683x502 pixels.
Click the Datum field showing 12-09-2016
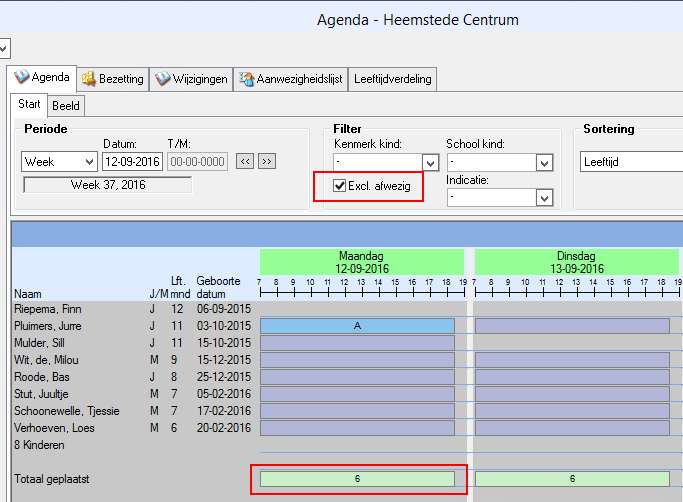pos(132,161)
